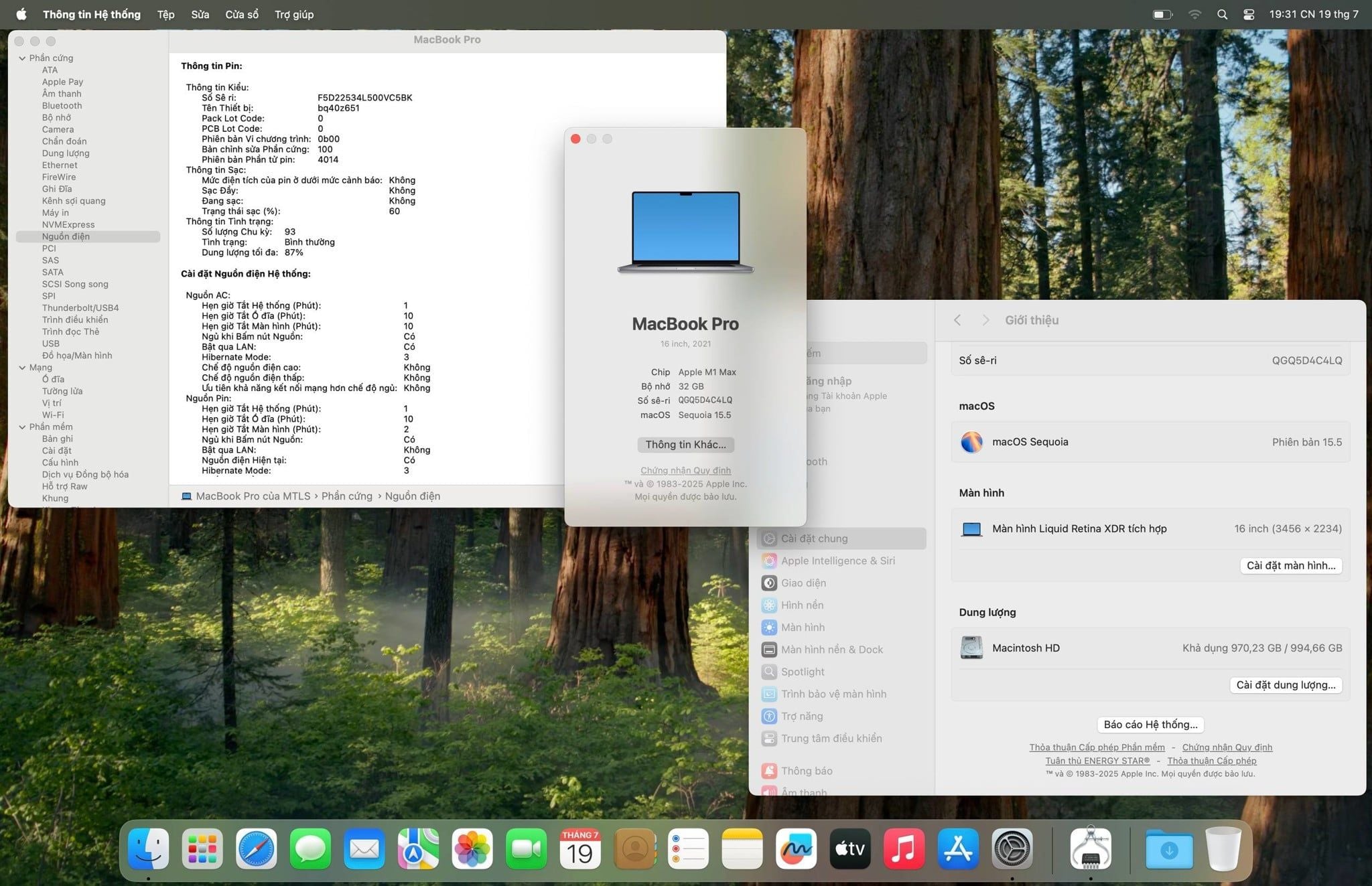Select Đồ họa/Màn hình in sidebar
Viewport: 1372px width, 886px height.
[77, 356]
